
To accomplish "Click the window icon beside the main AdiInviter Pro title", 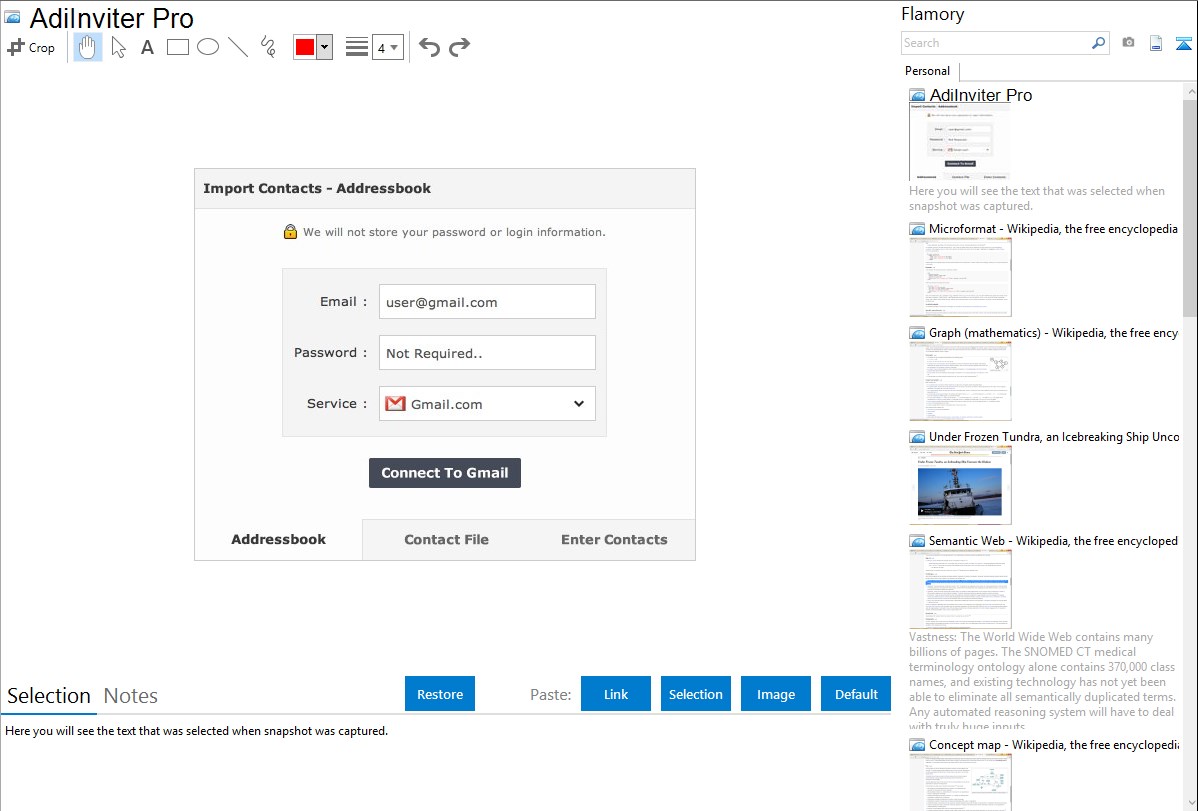I will point(12,17).
